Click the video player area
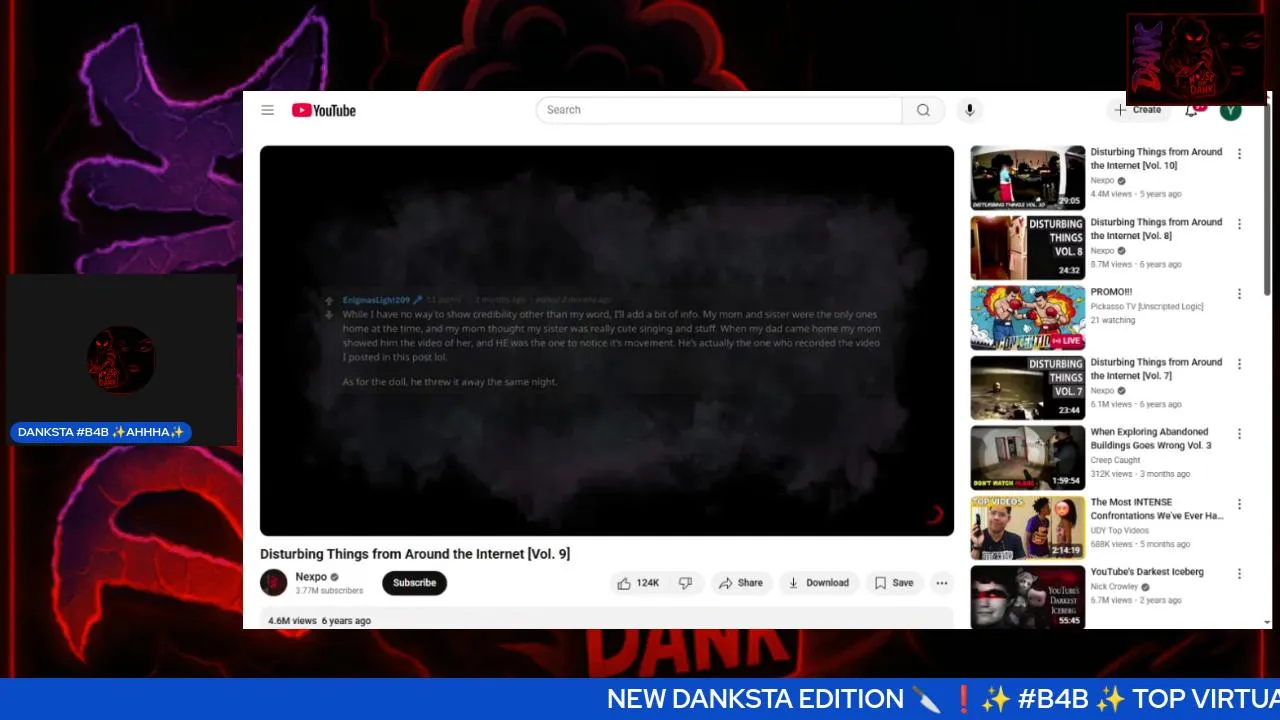 tap(607, 341)
